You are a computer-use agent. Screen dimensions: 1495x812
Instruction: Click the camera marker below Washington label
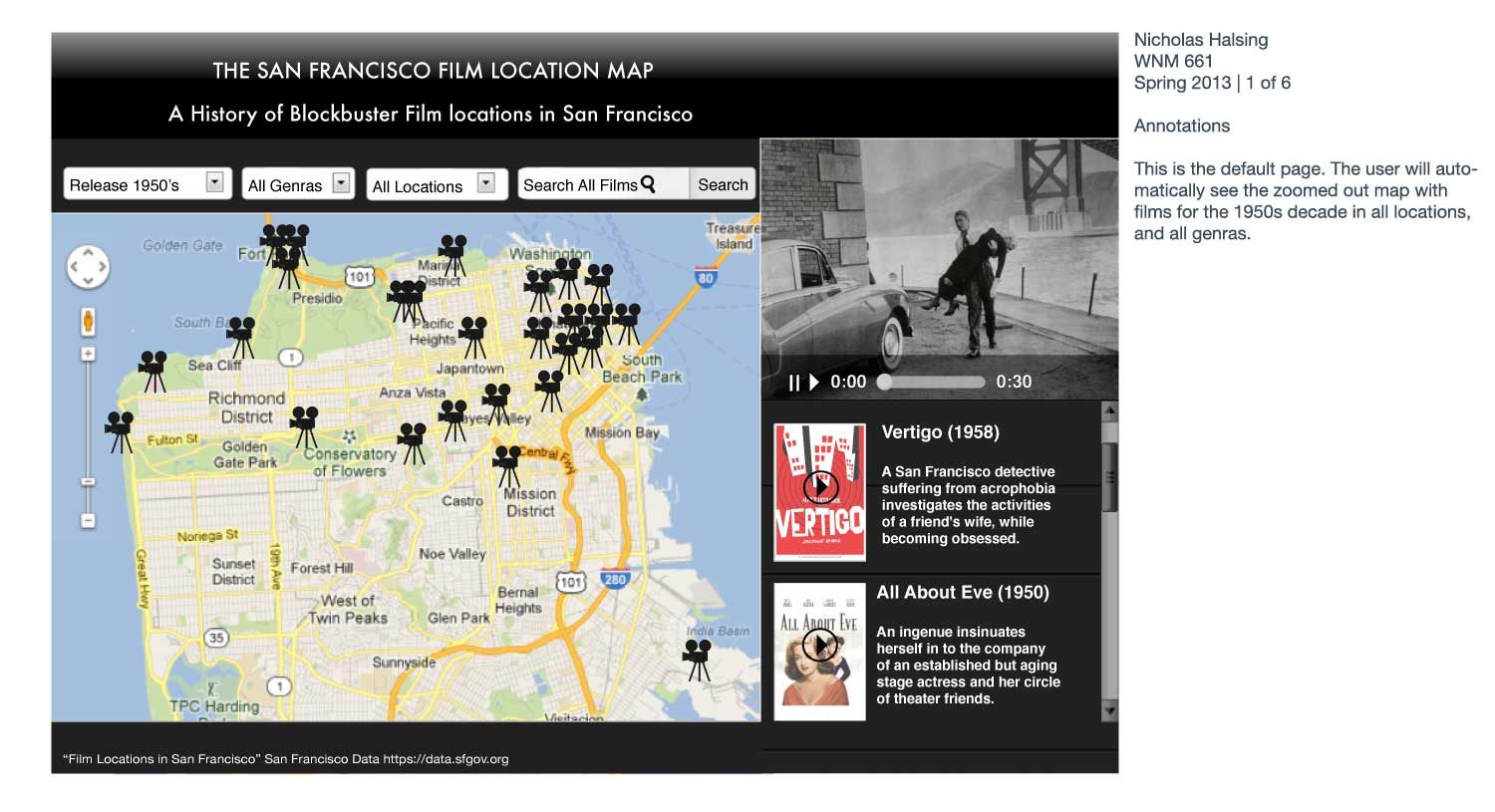coord(568,276)
